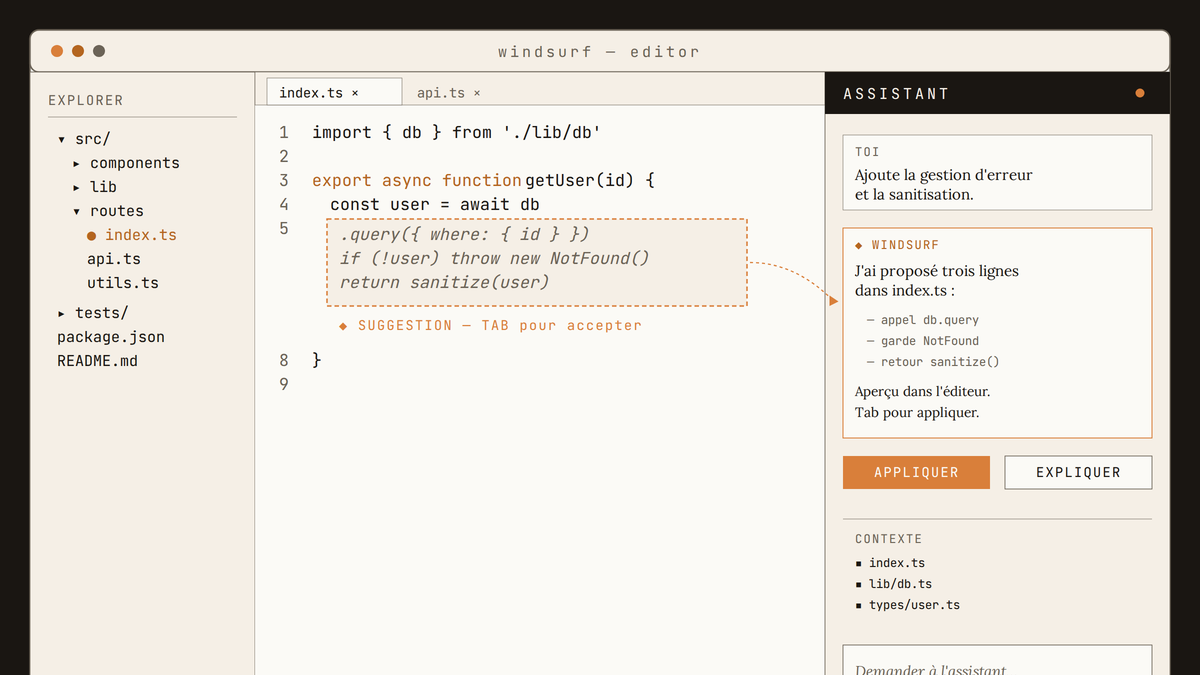Click line number 3 in the gutter
Screen dimensions: 1200x675
point(284,180)
